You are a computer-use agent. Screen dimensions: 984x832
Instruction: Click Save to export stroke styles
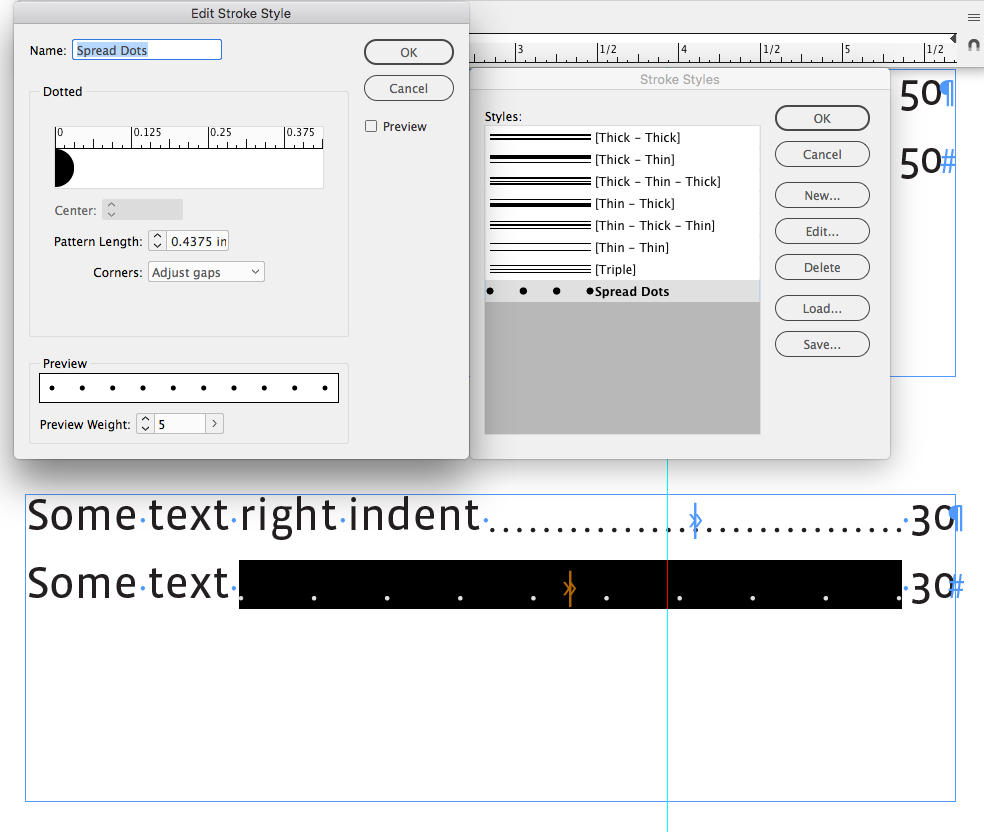[821, 344]
